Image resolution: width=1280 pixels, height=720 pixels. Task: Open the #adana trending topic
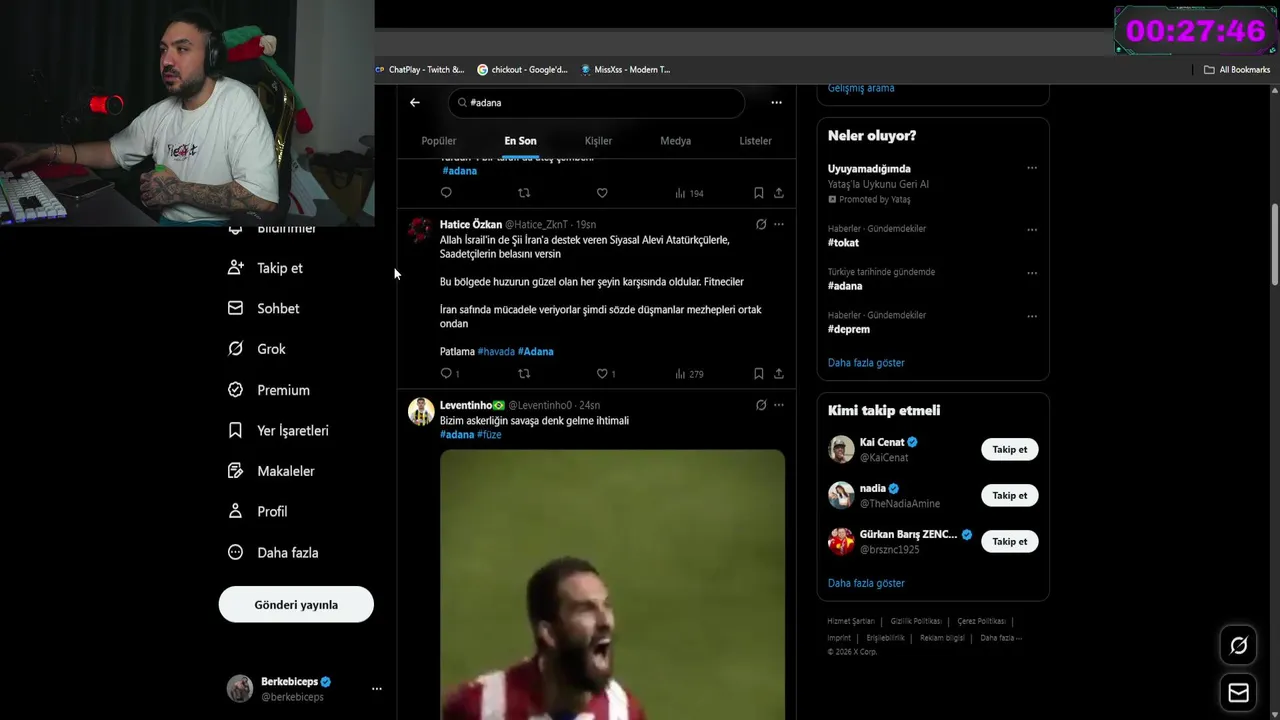tap(845, 286)
